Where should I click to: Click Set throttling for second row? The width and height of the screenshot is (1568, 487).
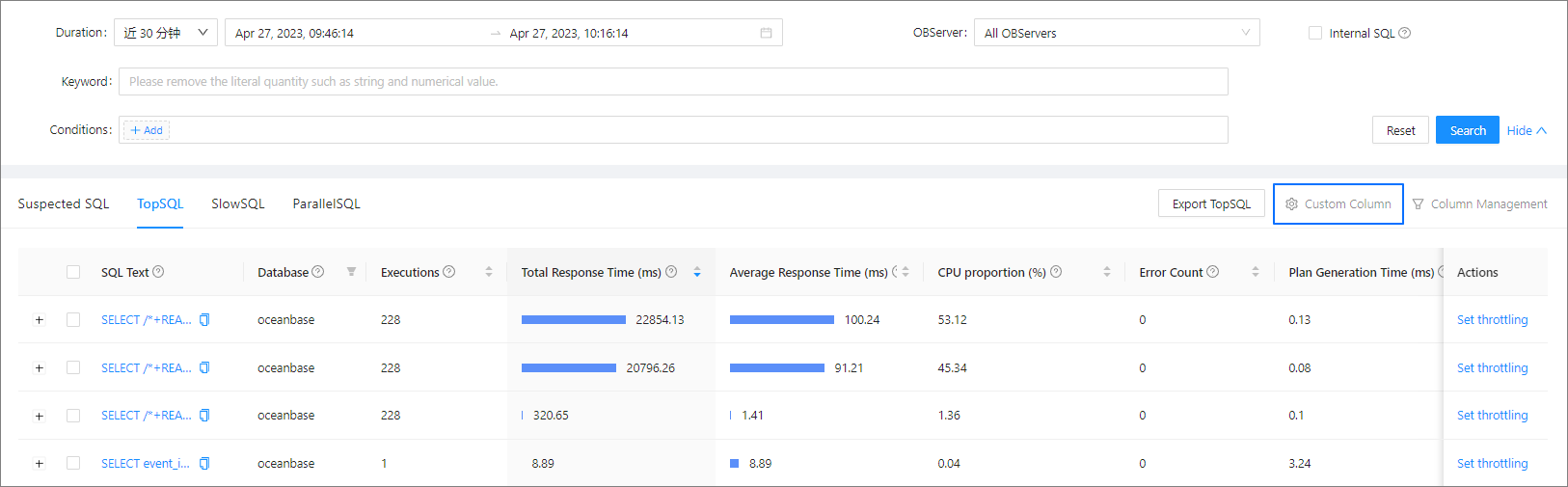[1492, 368]
